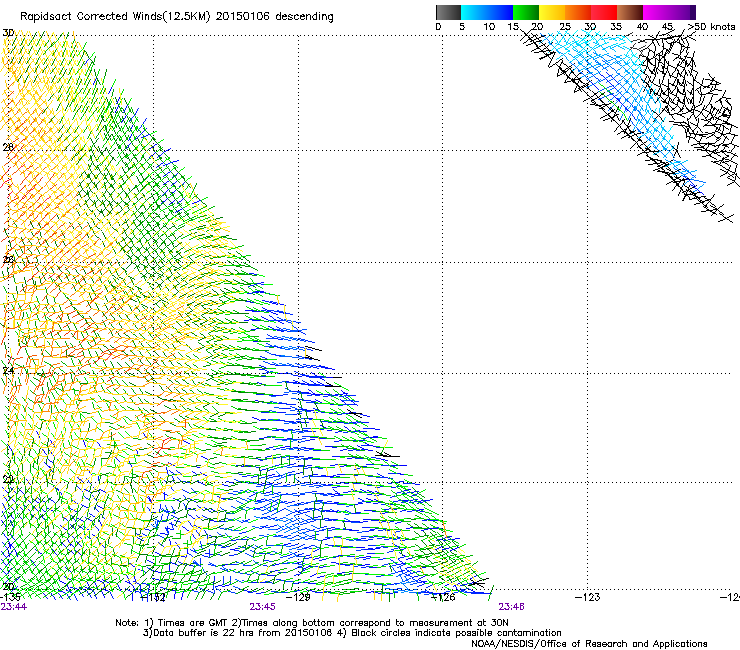Click the purple time label '23:46'

512,607
